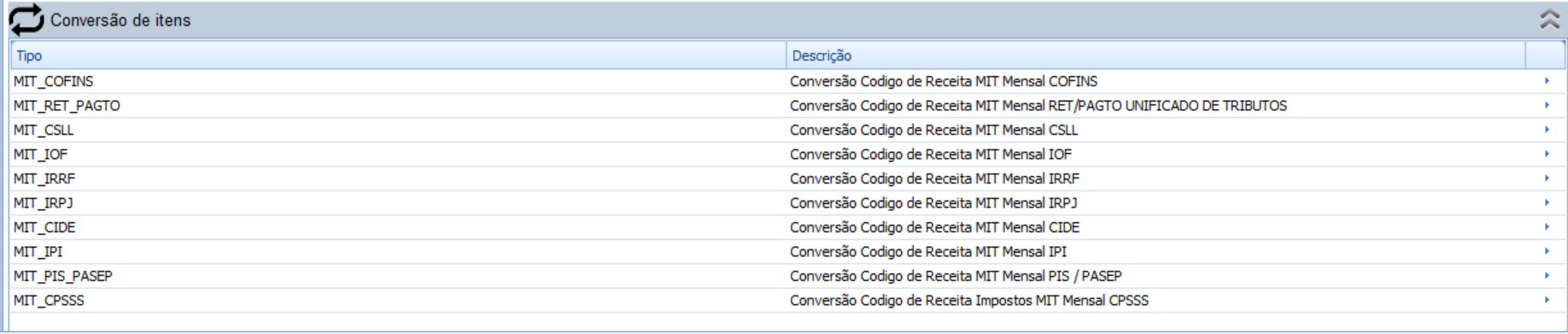The image size is (1568, 334).
Task: Sort by the Tipo column header
Action: point(398,56)
